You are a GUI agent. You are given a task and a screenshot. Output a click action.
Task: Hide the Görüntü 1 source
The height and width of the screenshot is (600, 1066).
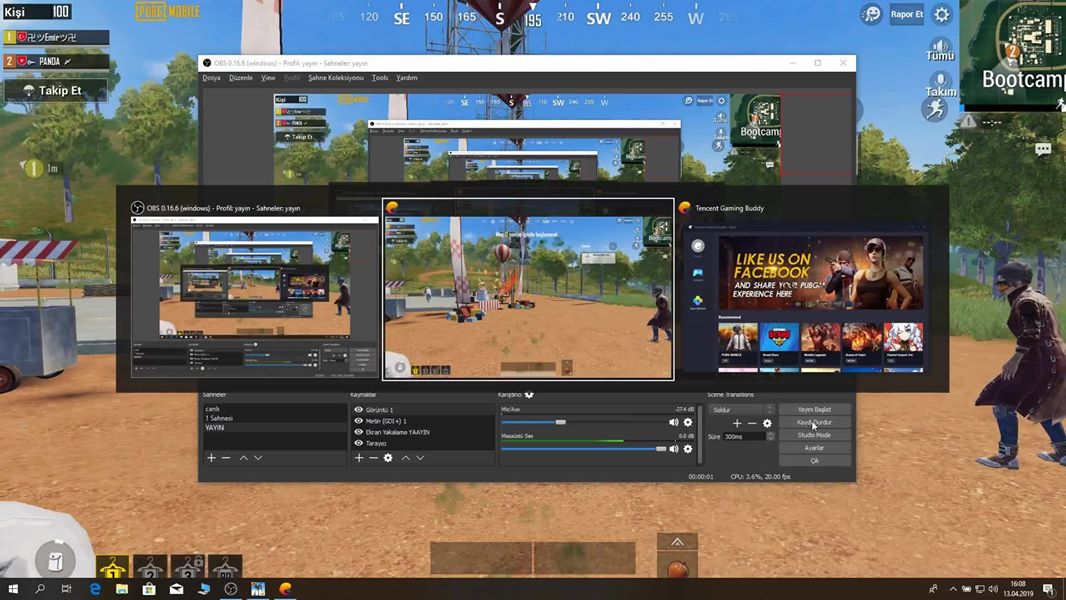click(x=358, y=410)
